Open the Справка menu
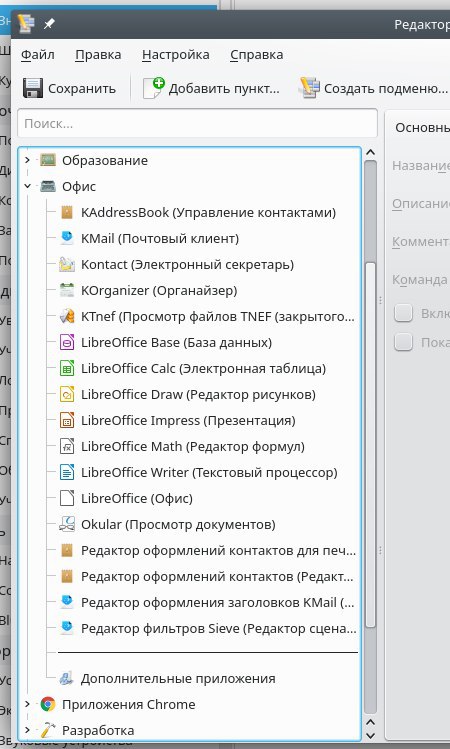The width and height of the screenshot is (450, 749). pyautogui.click(x=257, y=54)
